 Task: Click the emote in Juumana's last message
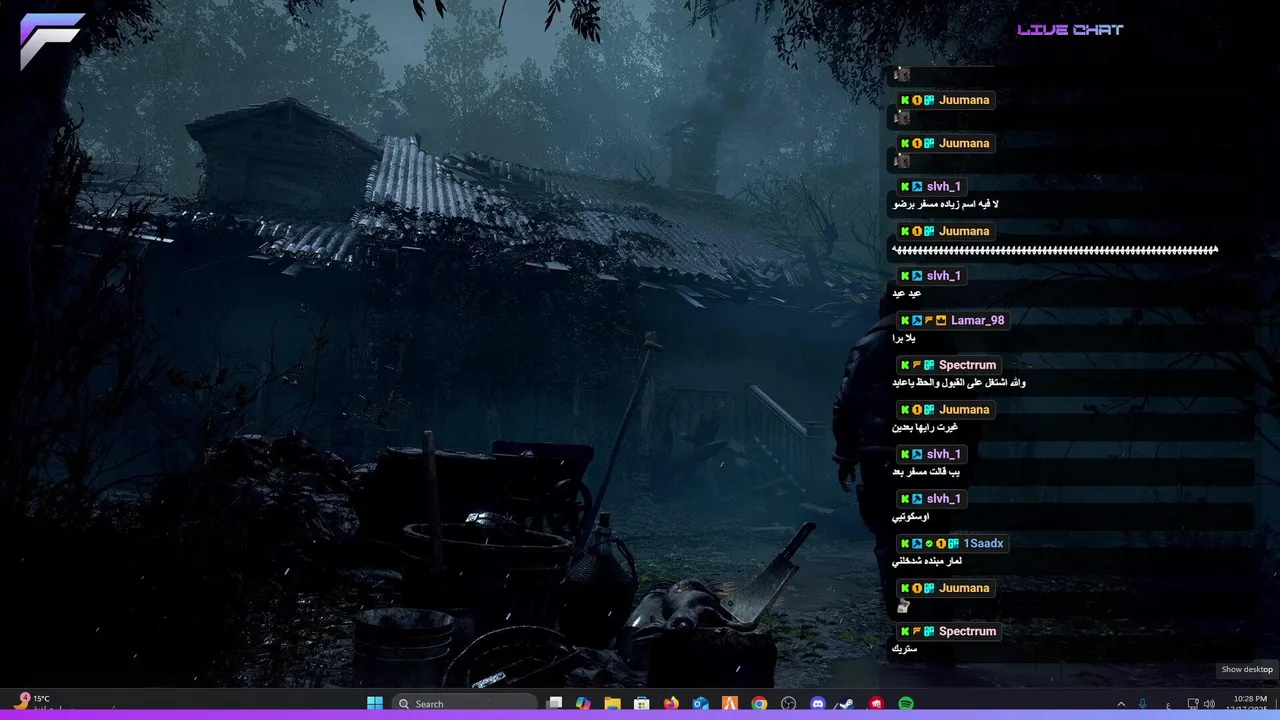point(903,606)
